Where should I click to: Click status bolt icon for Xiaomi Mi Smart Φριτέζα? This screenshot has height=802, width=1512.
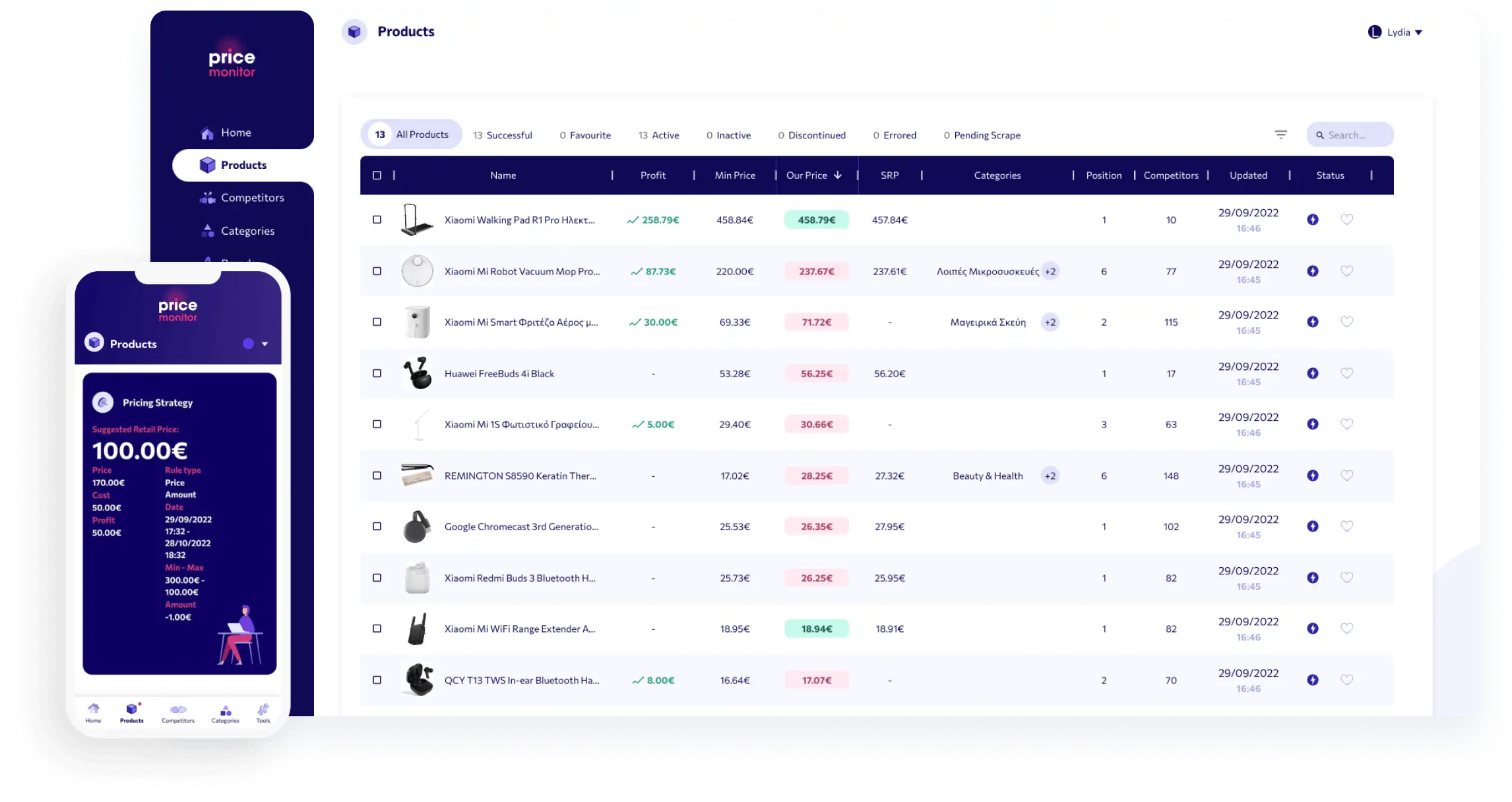[x=1313, y=322]
